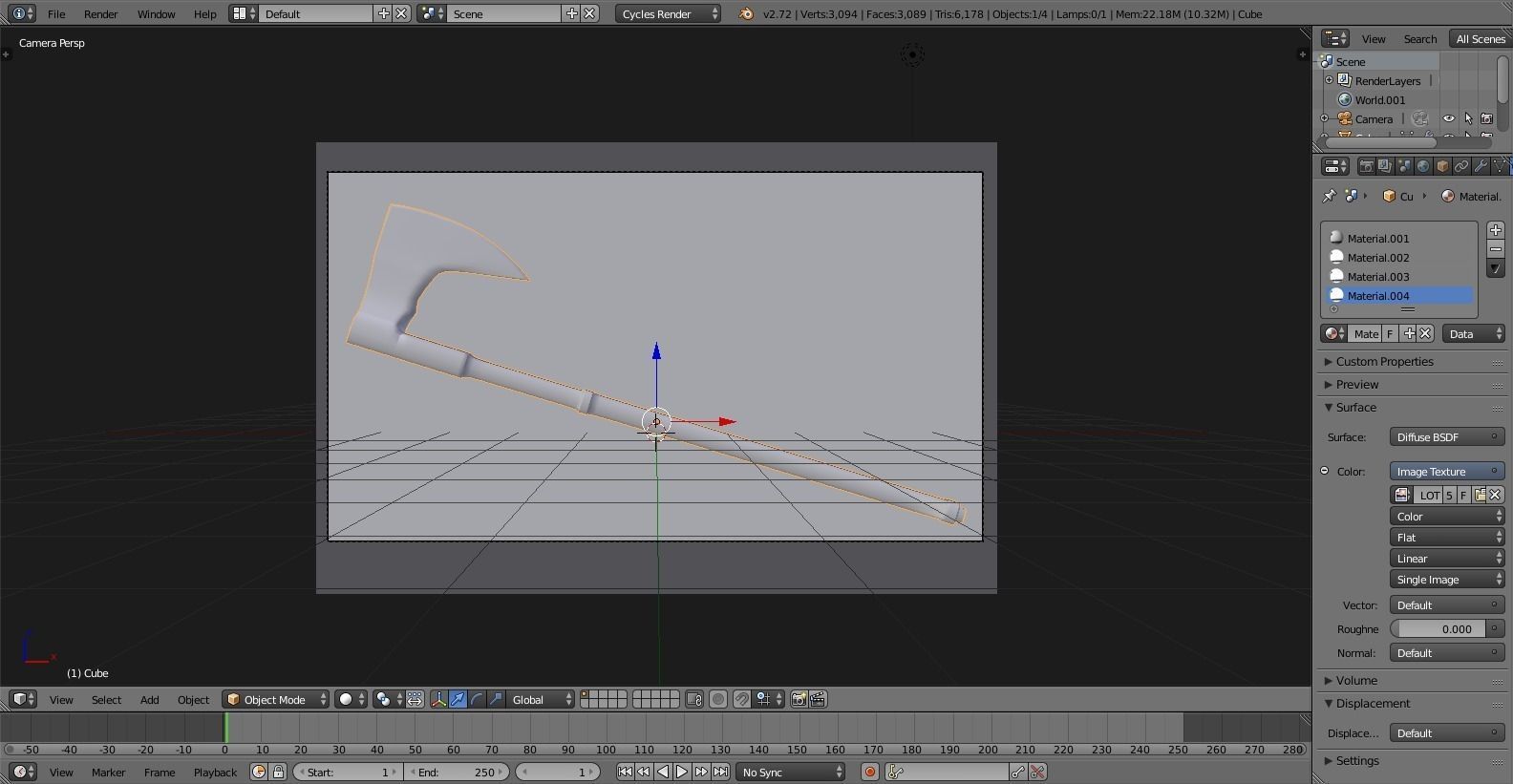
Task: Open the Window menu
Action: coord(156,14)
